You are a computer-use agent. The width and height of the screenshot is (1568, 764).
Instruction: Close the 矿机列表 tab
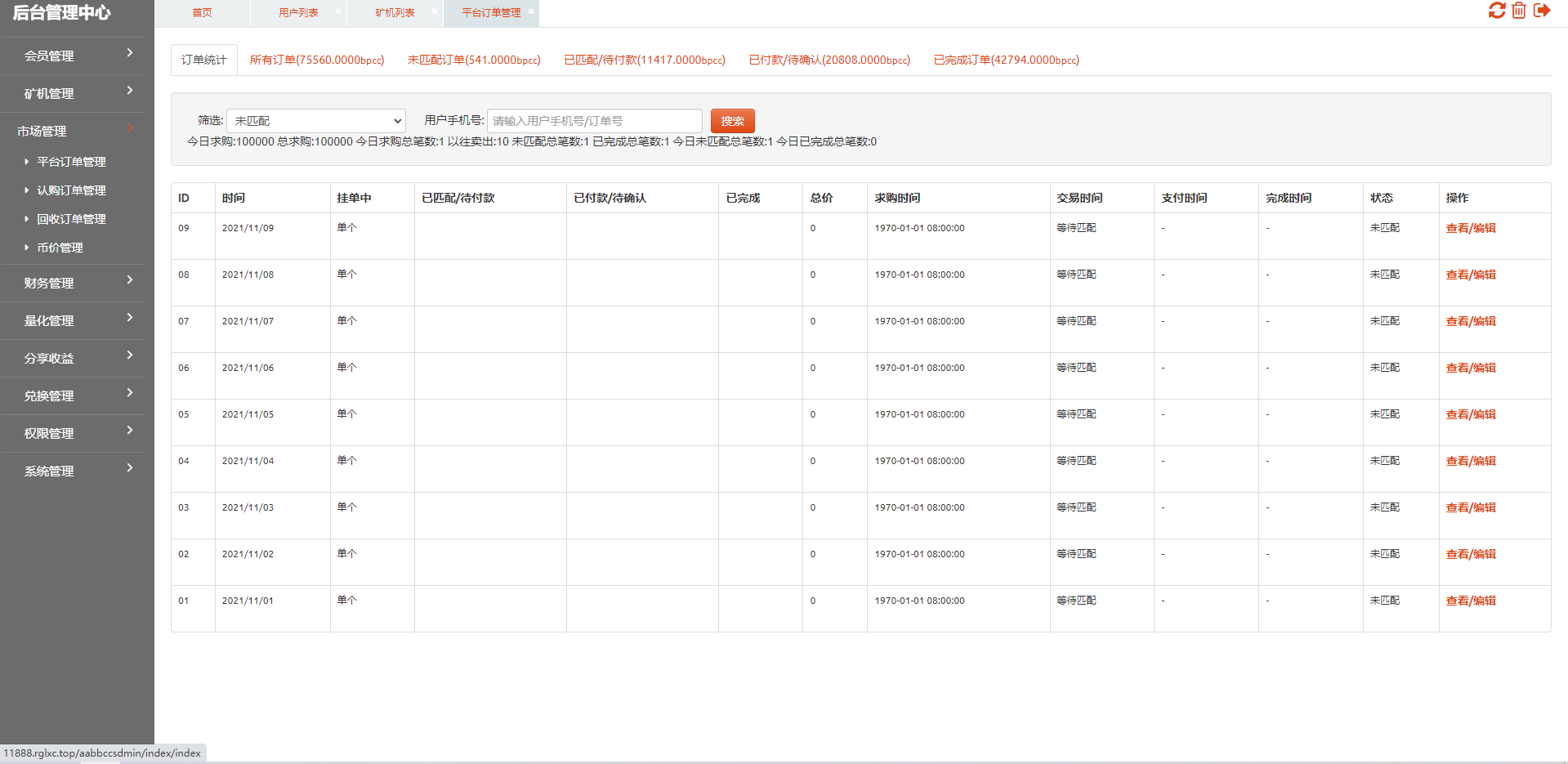pyautogui.click(x=435, y=11)
